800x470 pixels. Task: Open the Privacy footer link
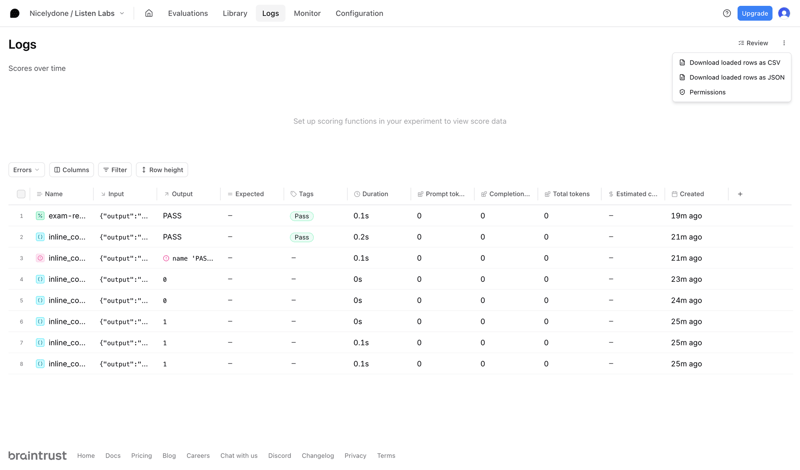coord(355,456)
